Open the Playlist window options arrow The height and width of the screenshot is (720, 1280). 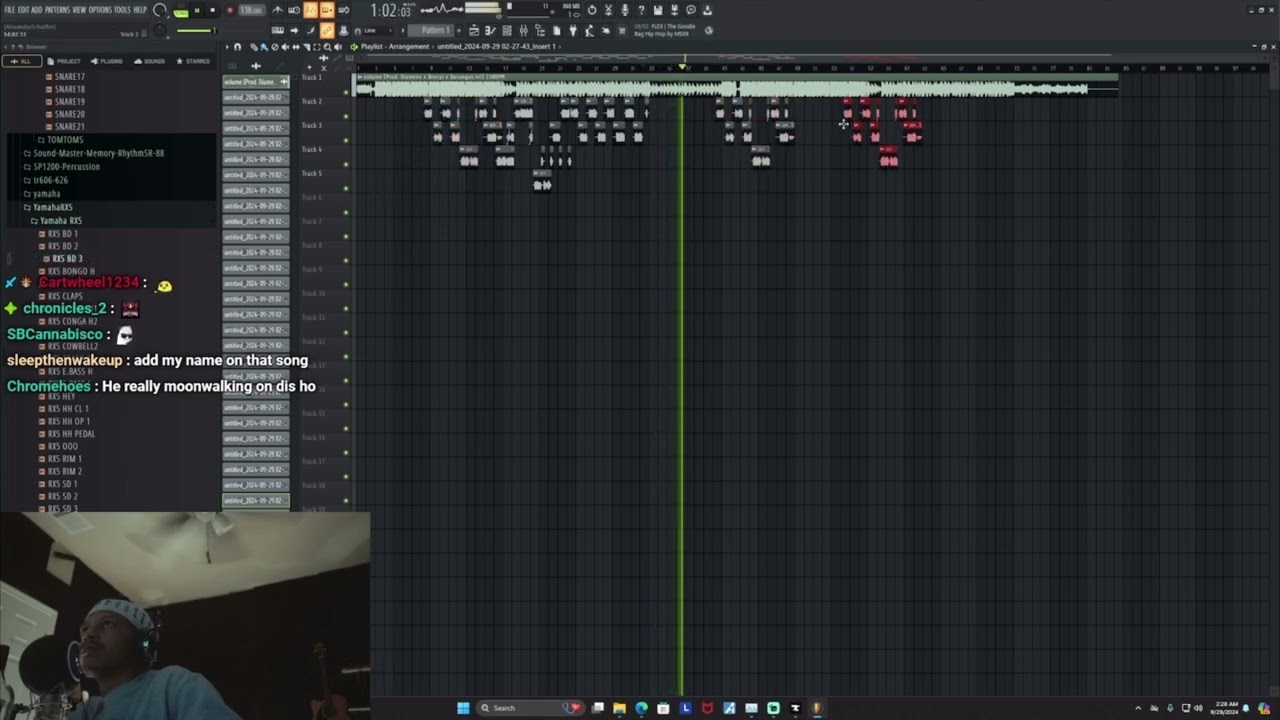[227, 47]
